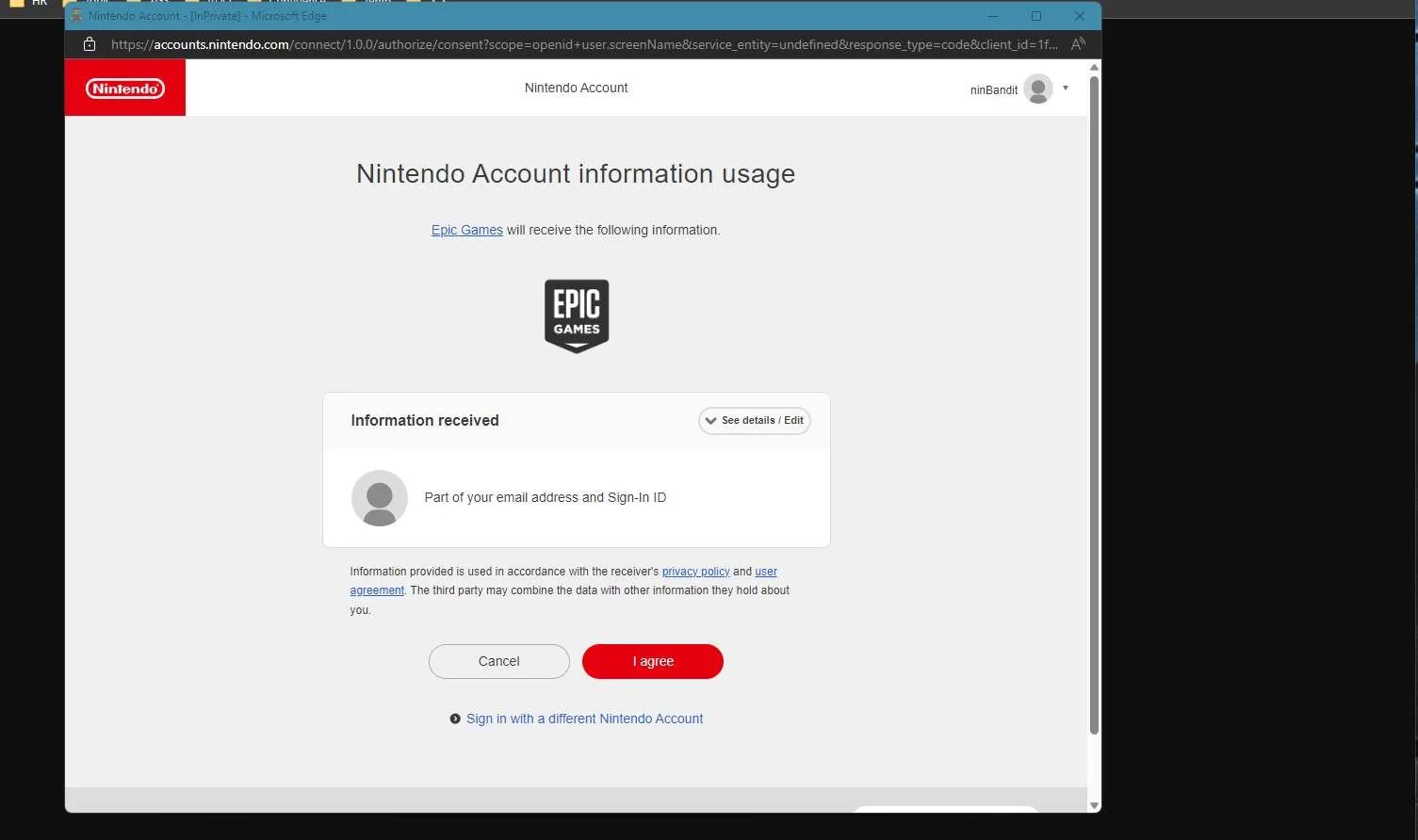Click the Nintendo Account header title
The width and height of the screenshot is (1418, 840).
(x=577, y=88)
